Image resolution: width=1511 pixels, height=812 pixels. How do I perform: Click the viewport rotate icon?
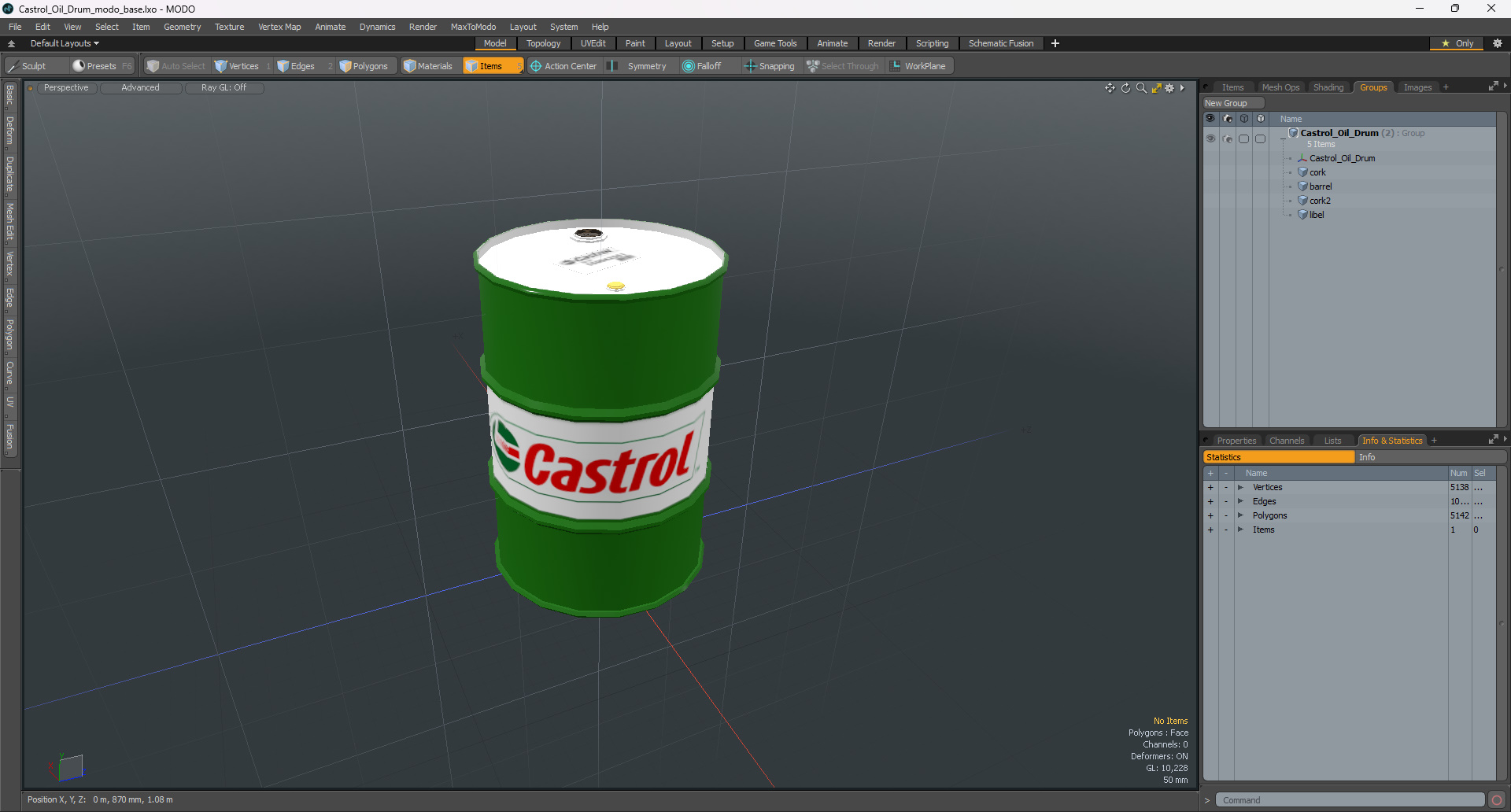coord(1125,88)
